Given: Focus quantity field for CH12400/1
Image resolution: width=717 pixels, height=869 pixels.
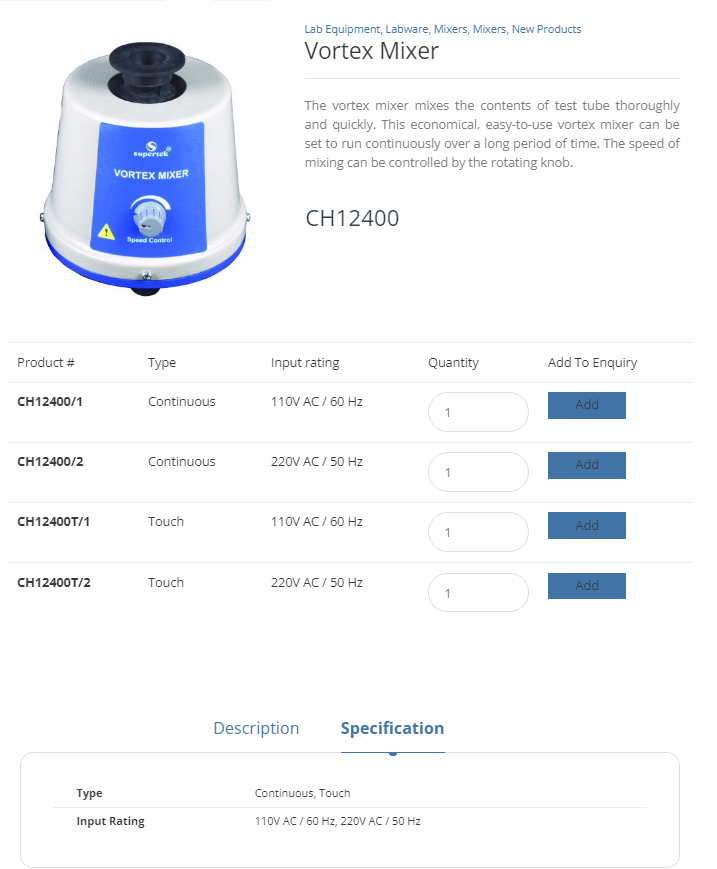Looking at the screenshot, I should [x=478, y=412].
